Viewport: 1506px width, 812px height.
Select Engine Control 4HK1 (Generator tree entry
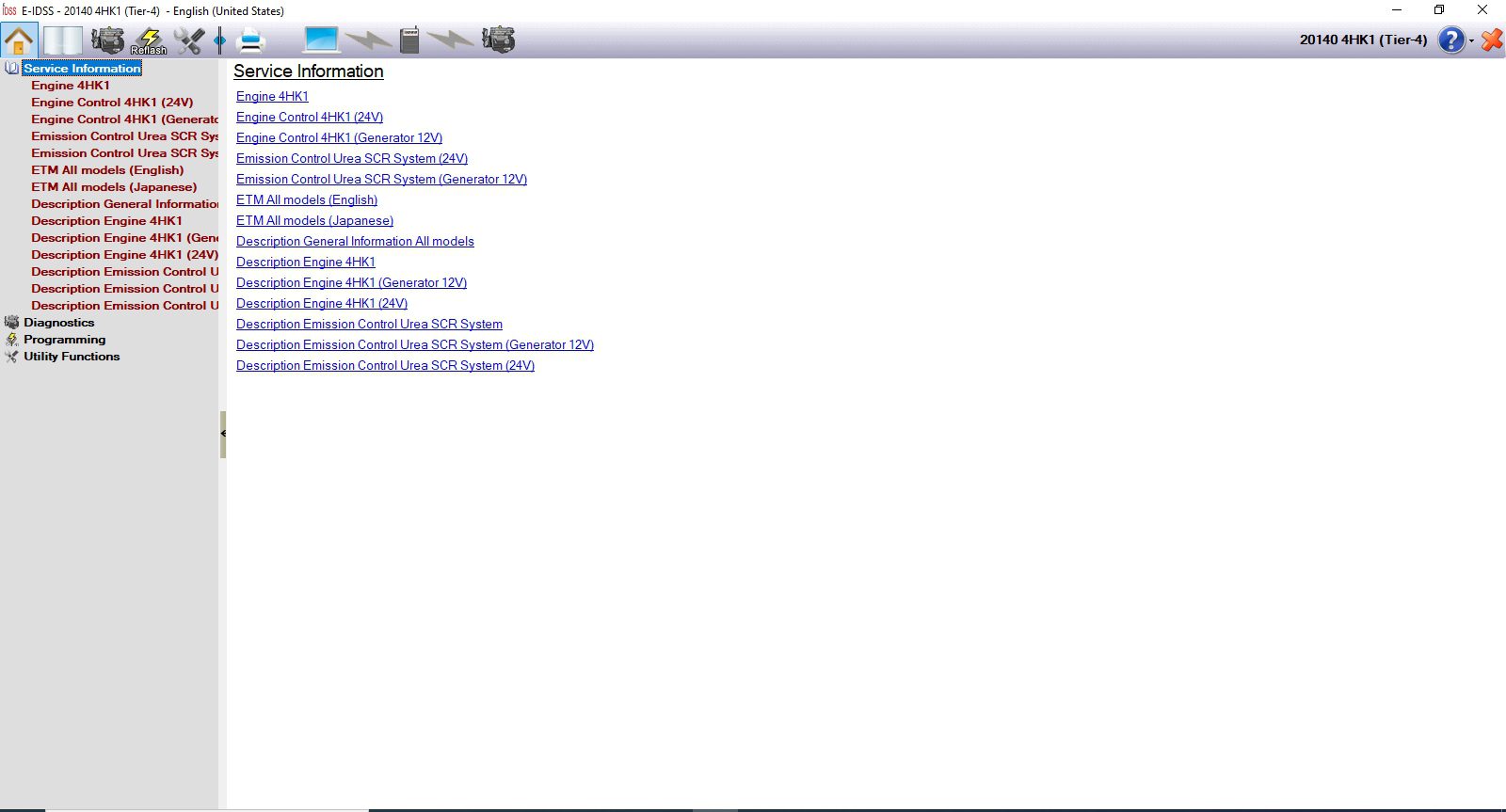[x=124, y=119]
